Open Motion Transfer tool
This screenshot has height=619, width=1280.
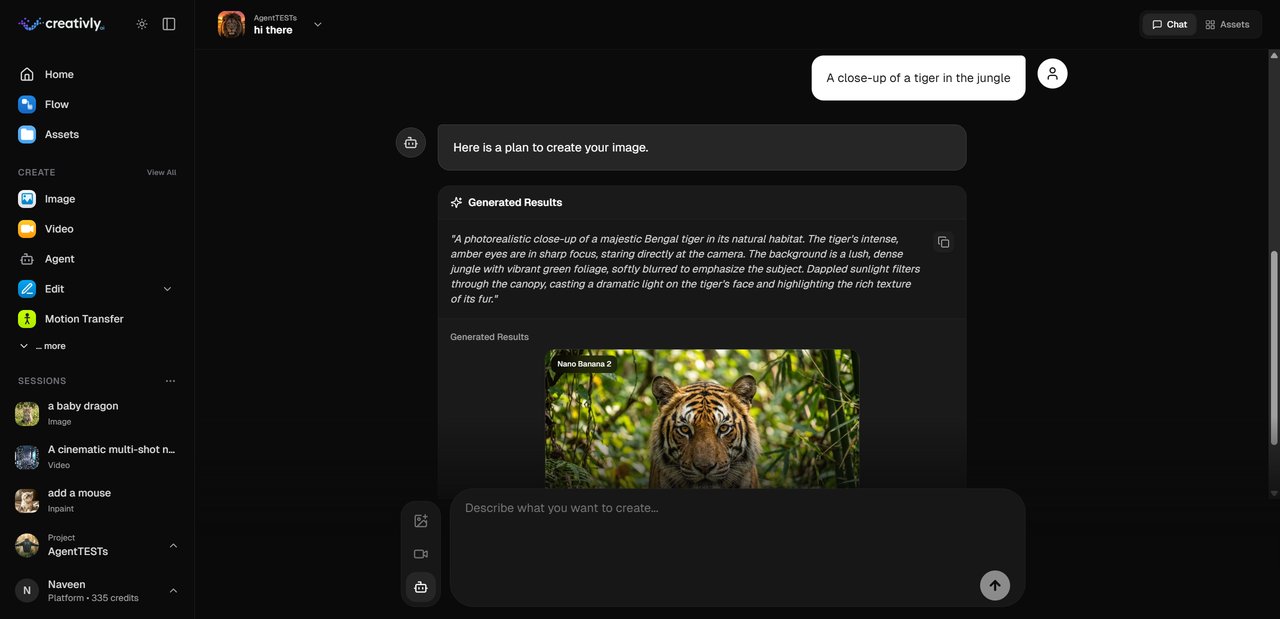tap(84, 319)
